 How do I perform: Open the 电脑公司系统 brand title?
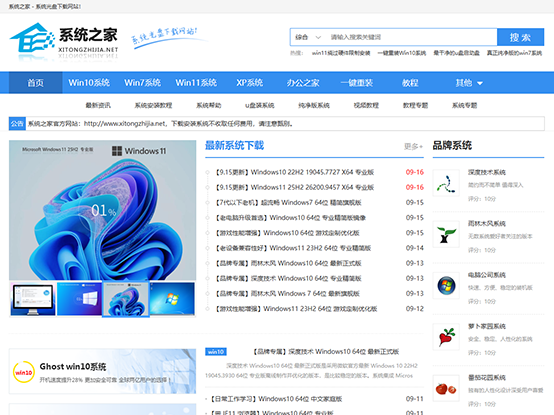click(487, 275)
